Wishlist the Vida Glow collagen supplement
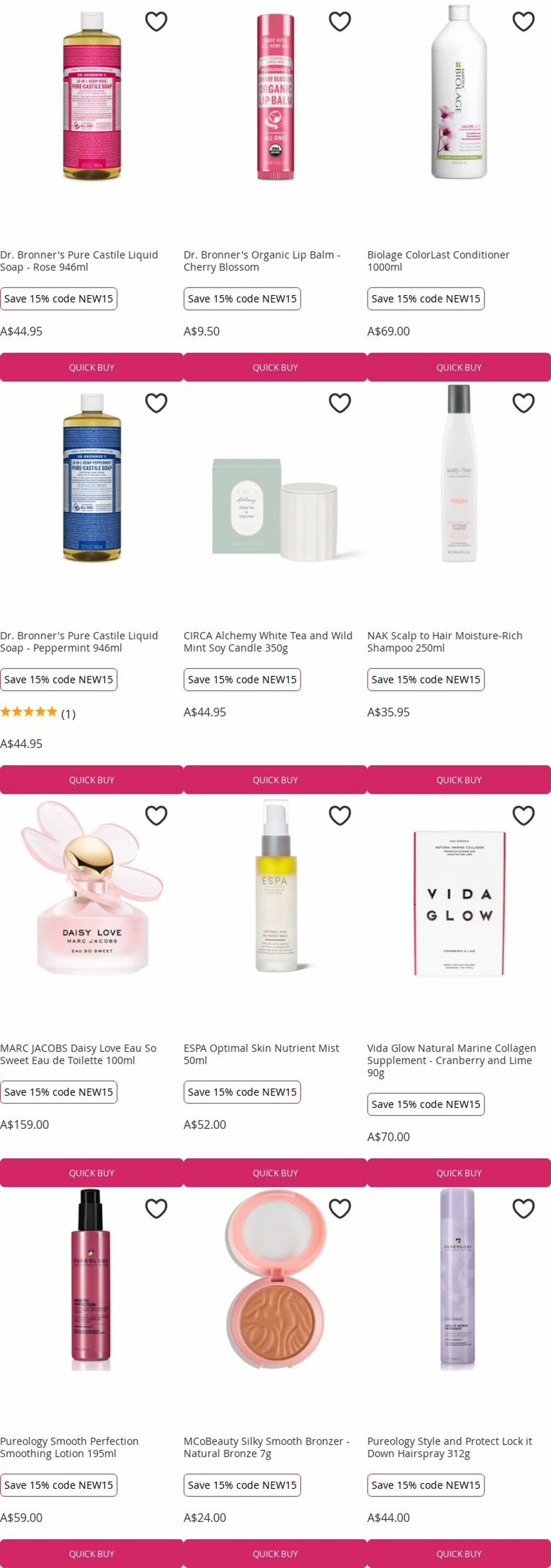Viewport: 551px width, 1568px height. (x=524, y=815)
